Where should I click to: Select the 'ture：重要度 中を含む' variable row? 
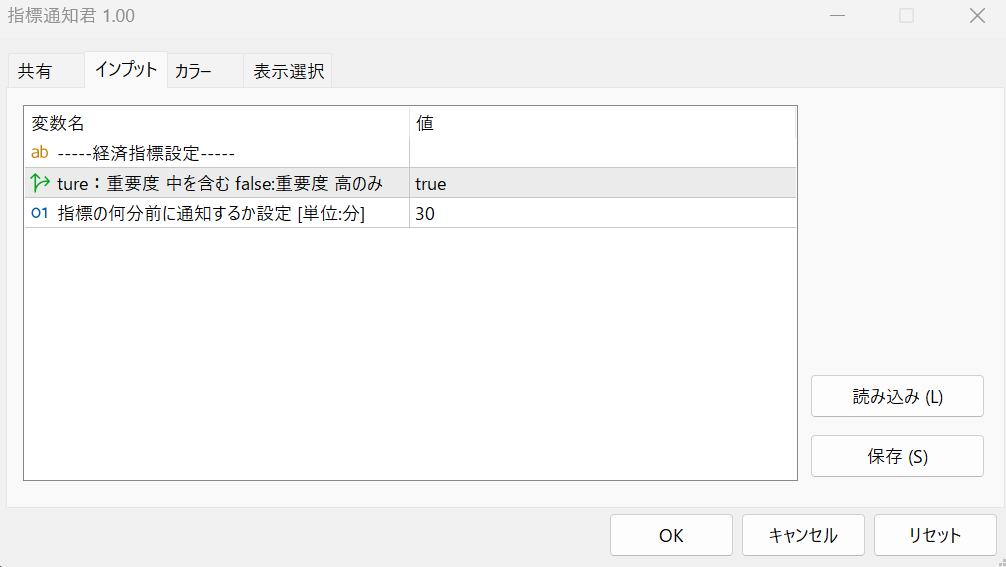[x=220, y=183]
